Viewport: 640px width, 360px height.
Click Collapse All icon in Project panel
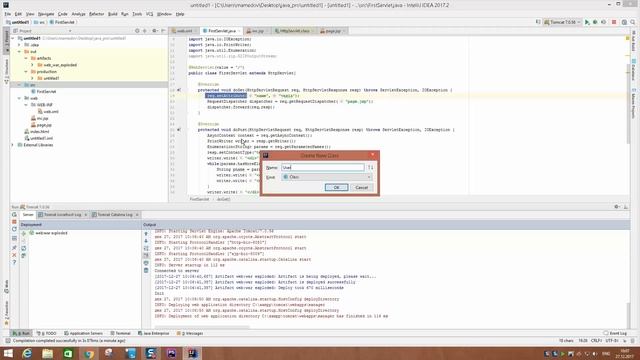[144, 31]
